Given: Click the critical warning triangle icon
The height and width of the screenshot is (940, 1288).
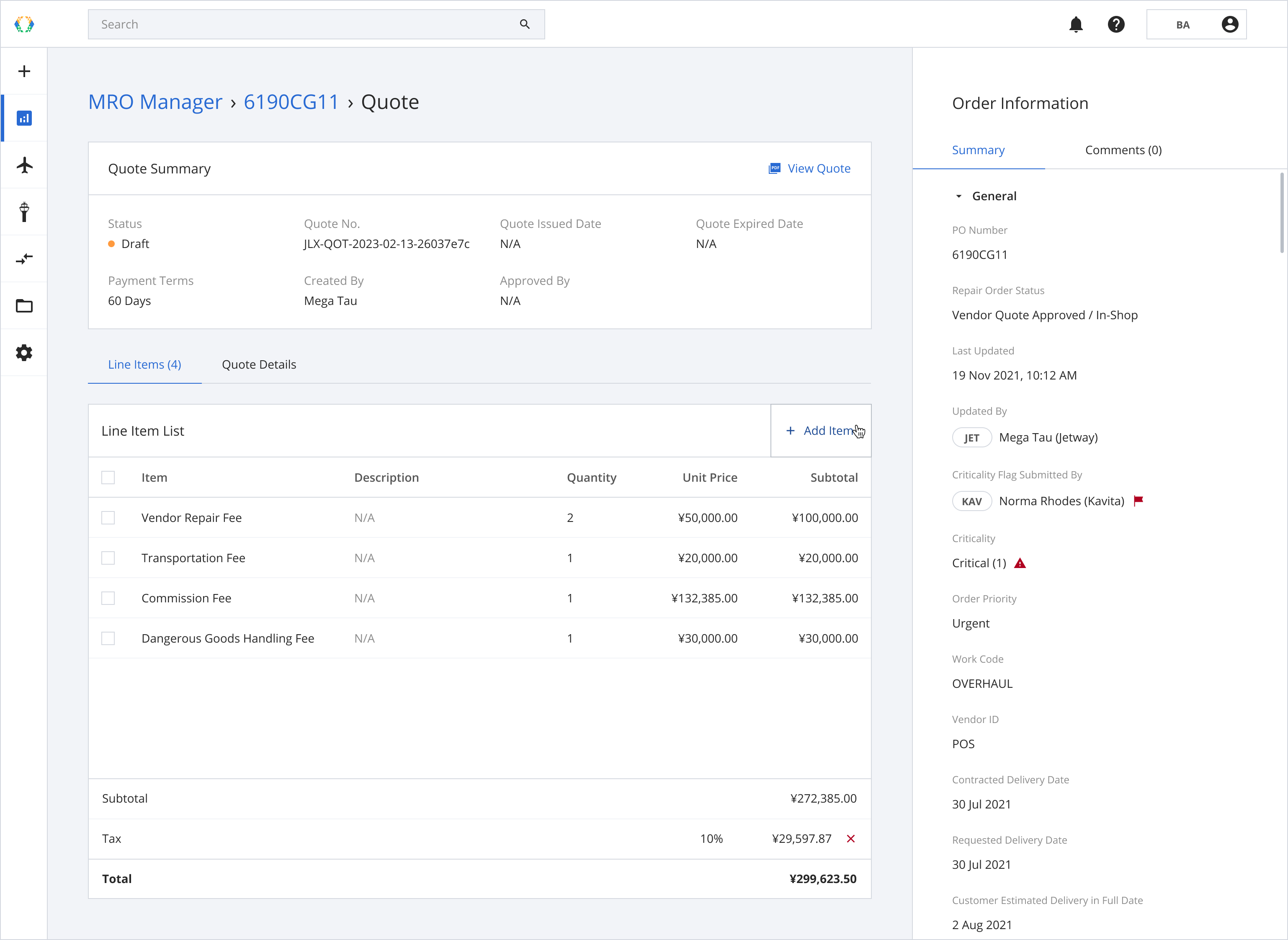Looking at the screenshot, I should 1020,563.
